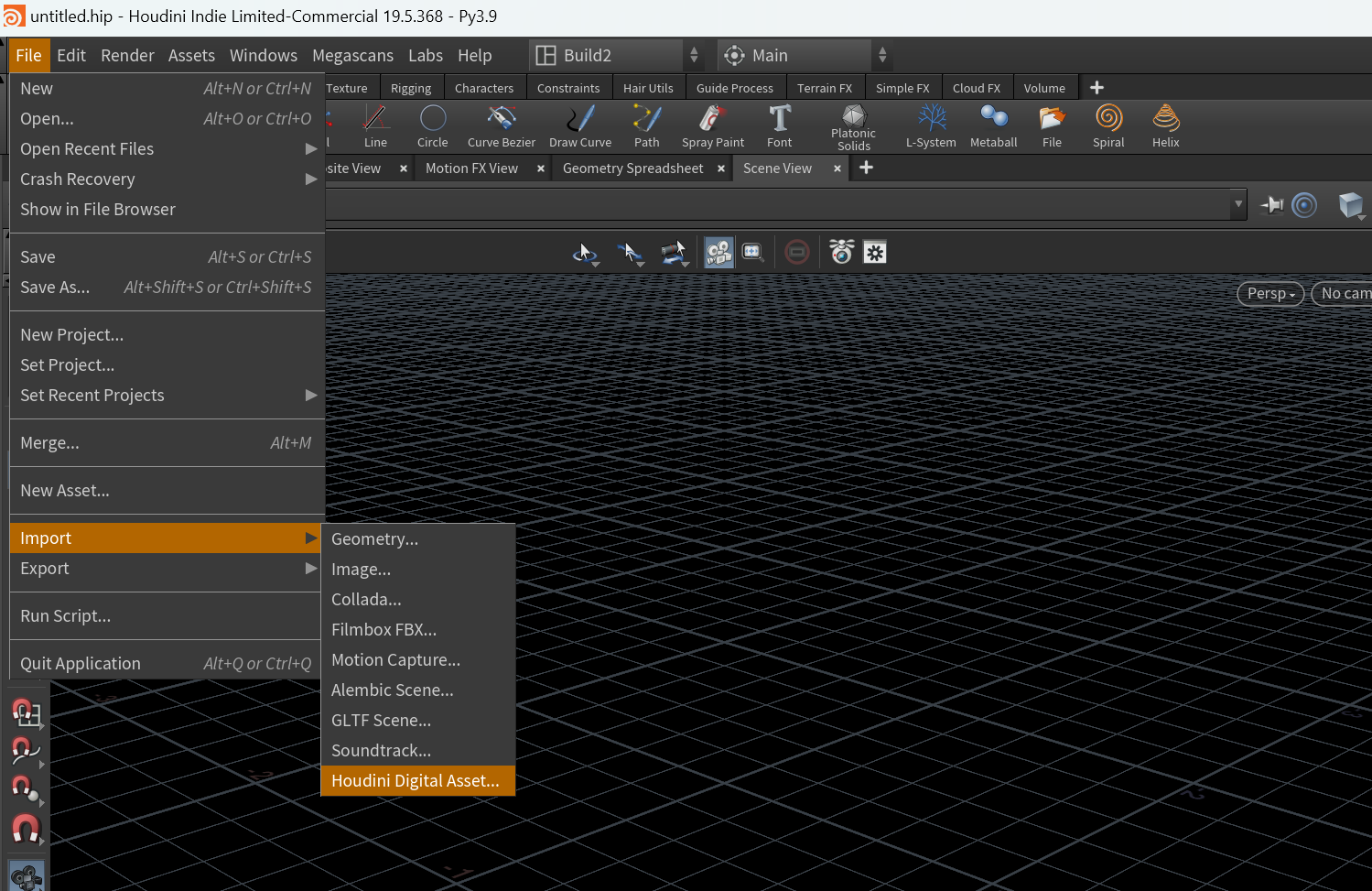Image resolution: width=1372 pixels, height=891 pixels.
Task: Open the cube display icon at top right
Action: click(1351, 205)
